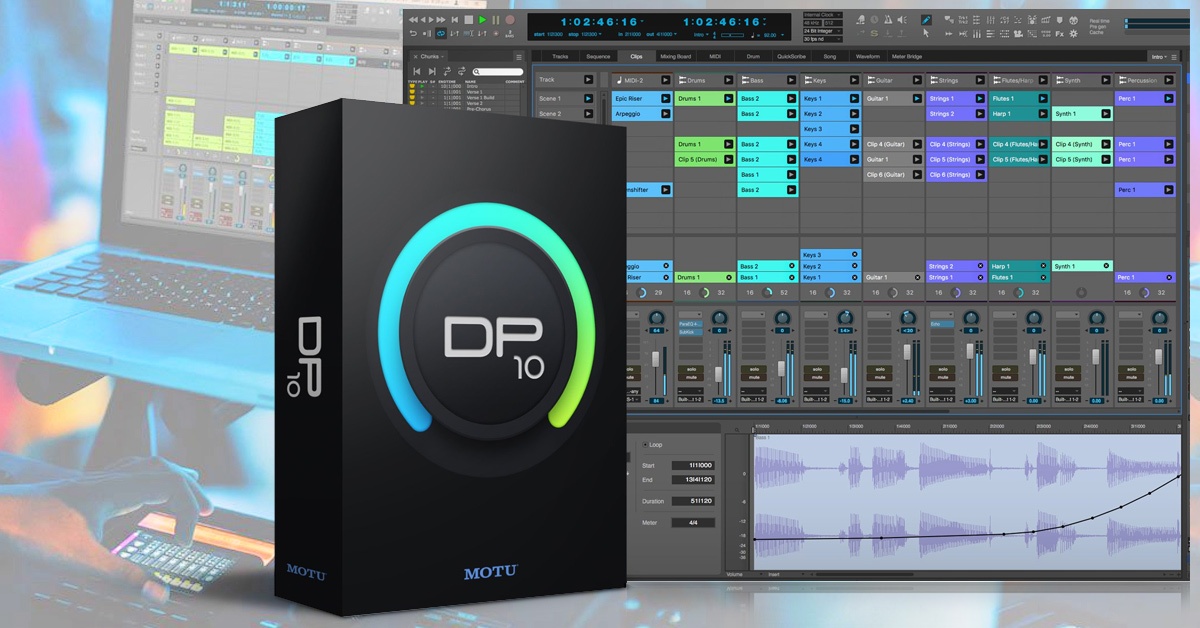Expand the Chunks panel menu

518,57
